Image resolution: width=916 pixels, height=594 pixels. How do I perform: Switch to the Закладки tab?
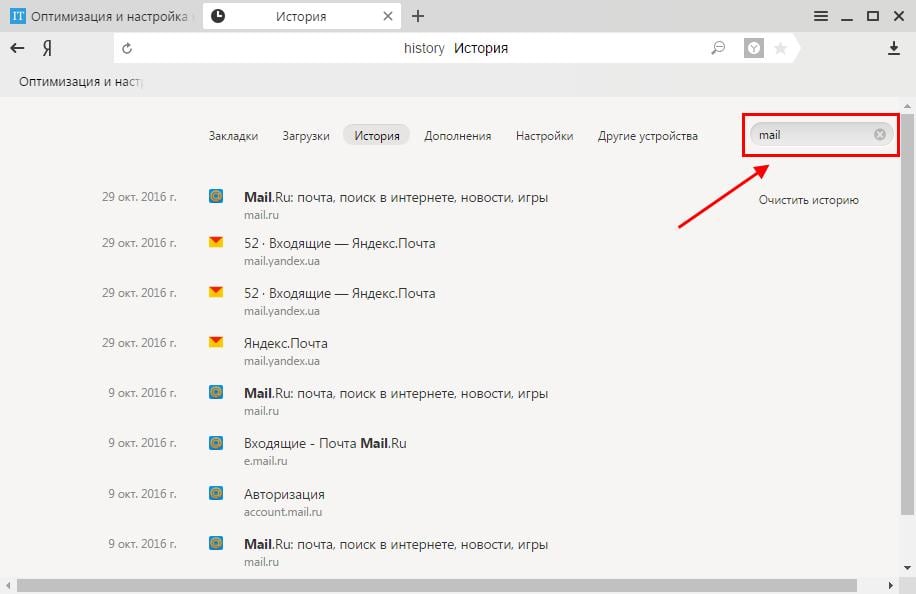pyautogui.click(x=232, y=134)
